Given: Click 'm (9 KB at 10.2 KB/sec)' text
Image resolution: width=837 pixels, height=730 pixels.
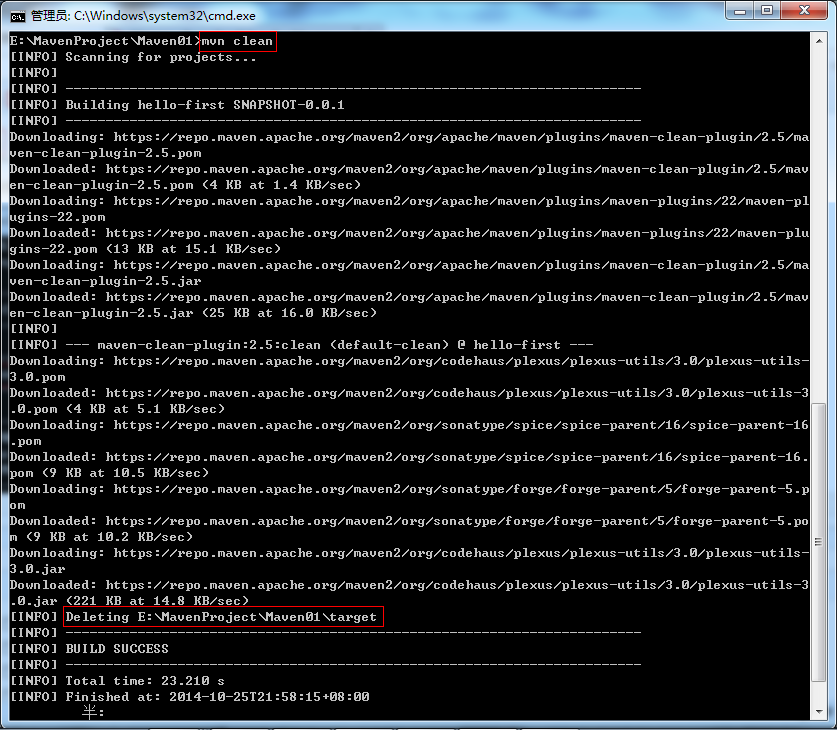Looking at the screenshot, I should (101, 537).
